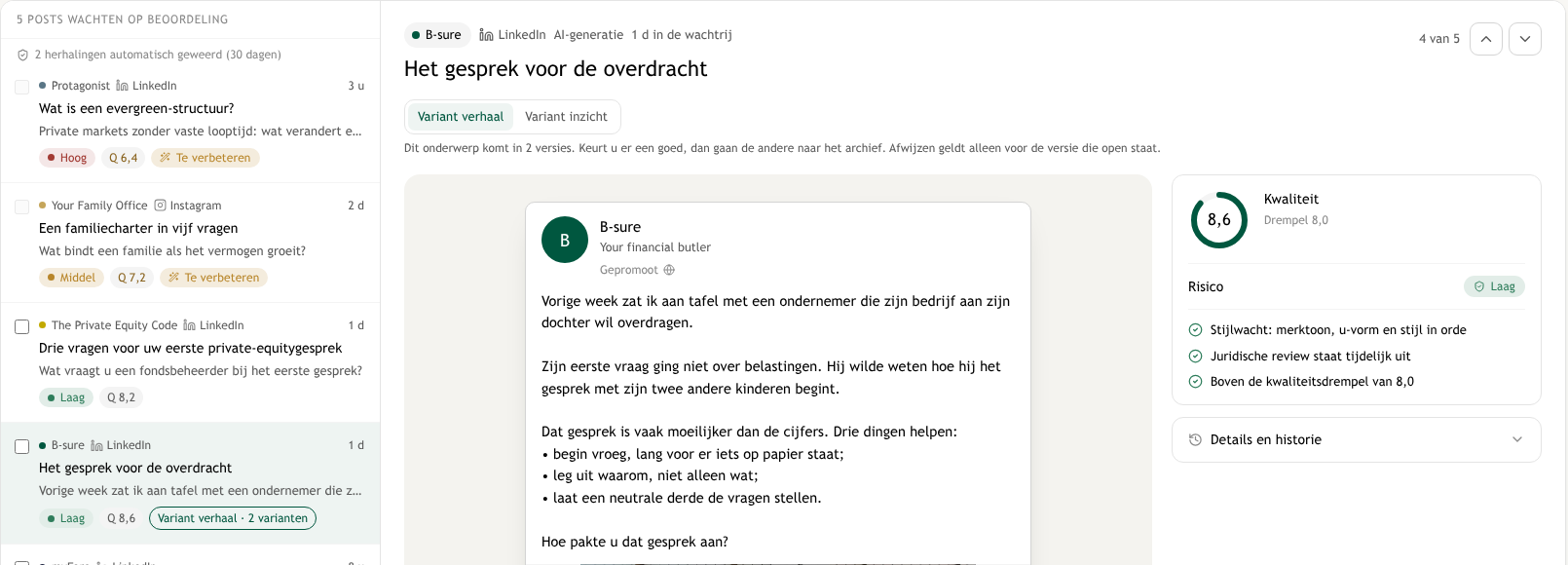
Task: Switch to the Variant verhaal tab
Action: point(461,117)
